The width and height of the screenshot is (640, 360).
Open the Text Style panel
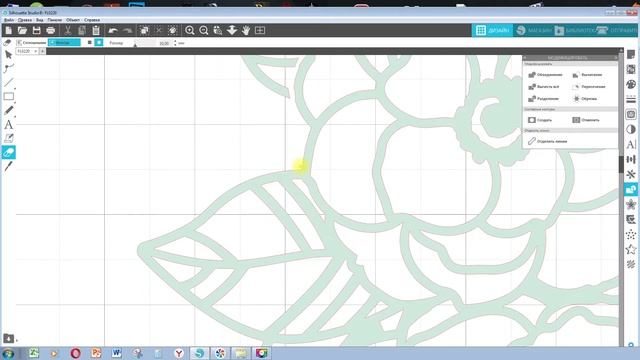(x=631, y=144)
